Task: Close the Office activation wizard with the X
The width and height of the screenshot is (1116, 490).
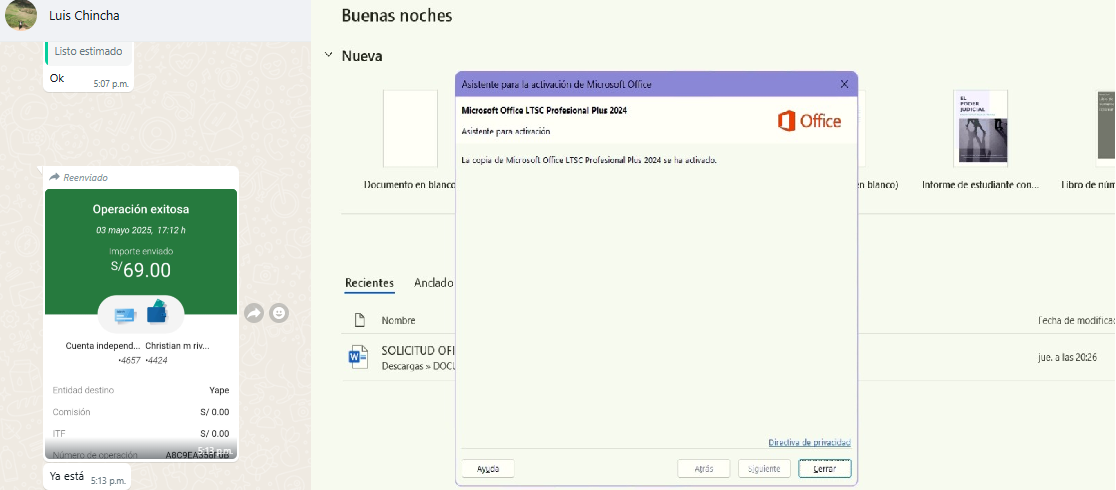Action: pyautogui.click(x=844, y=84)
